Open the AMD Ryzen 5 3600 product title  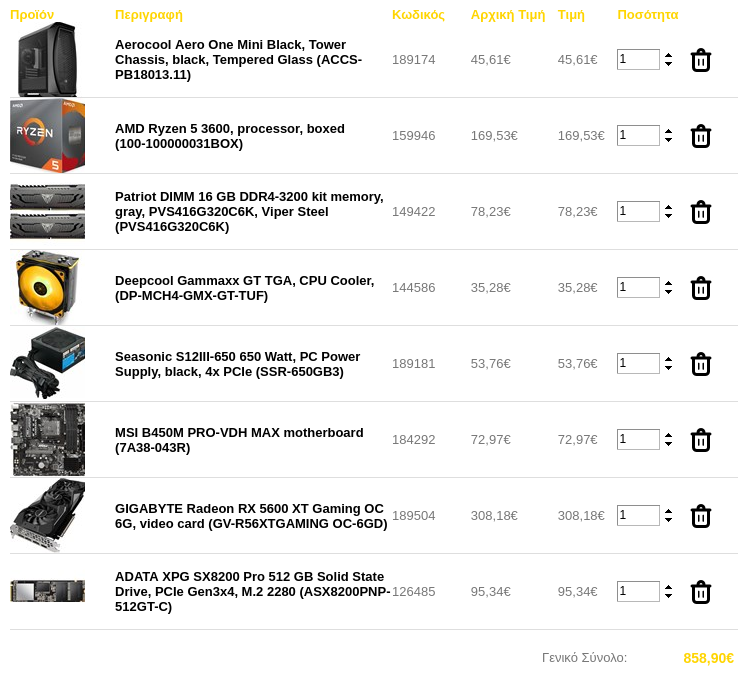(230, 136)
